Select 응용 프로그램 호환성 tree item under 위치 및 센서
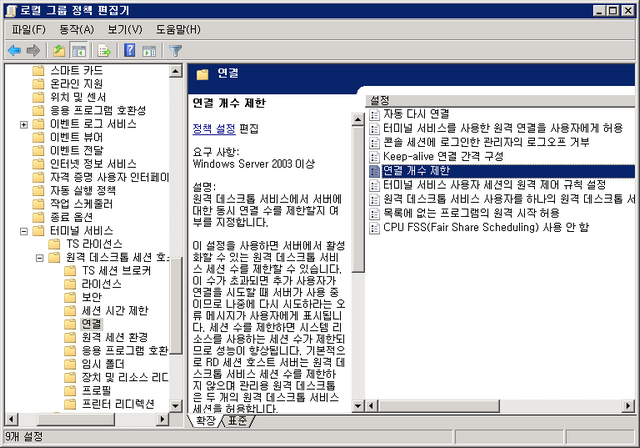Viewport: 640px width, 448px height. [x=98, y=111]
